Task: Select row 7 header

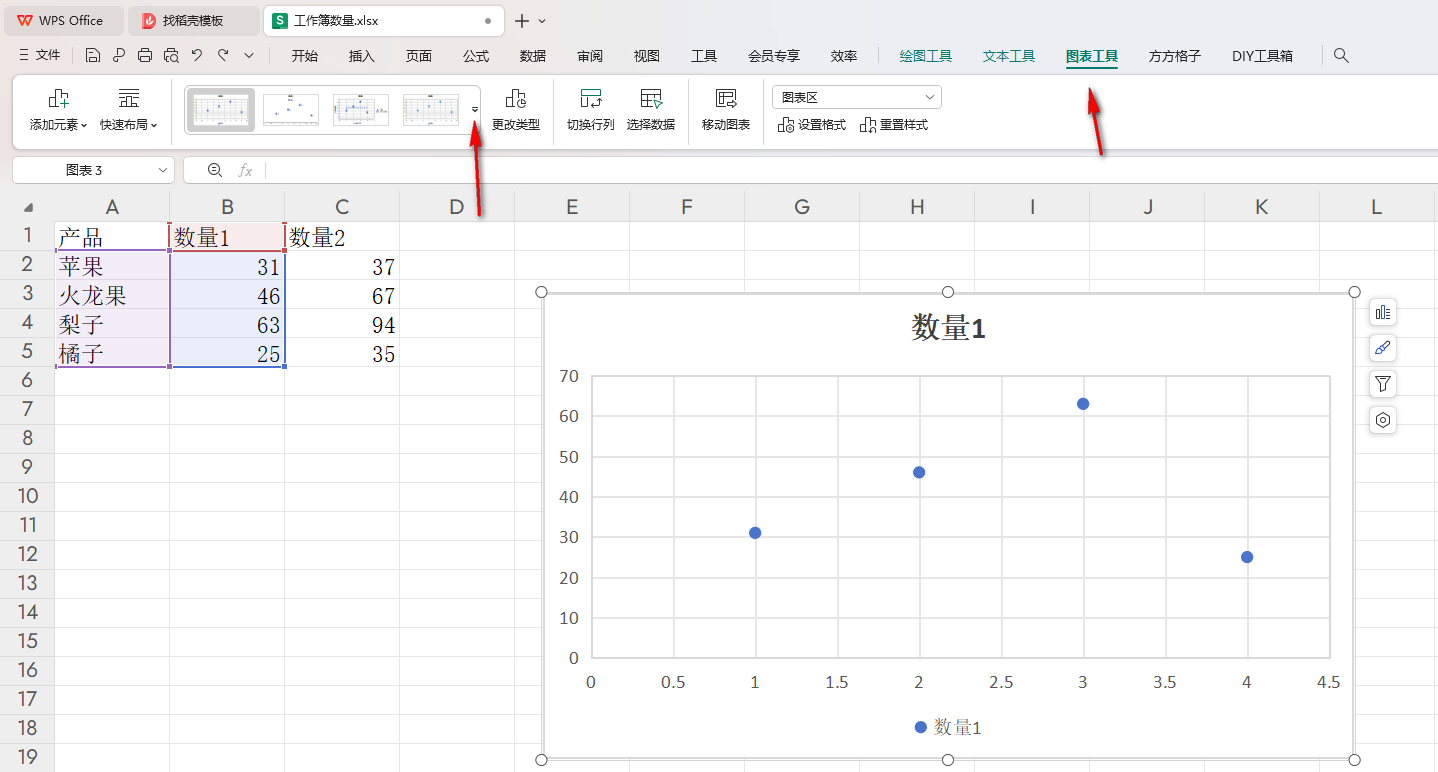Action: [27, 409]
